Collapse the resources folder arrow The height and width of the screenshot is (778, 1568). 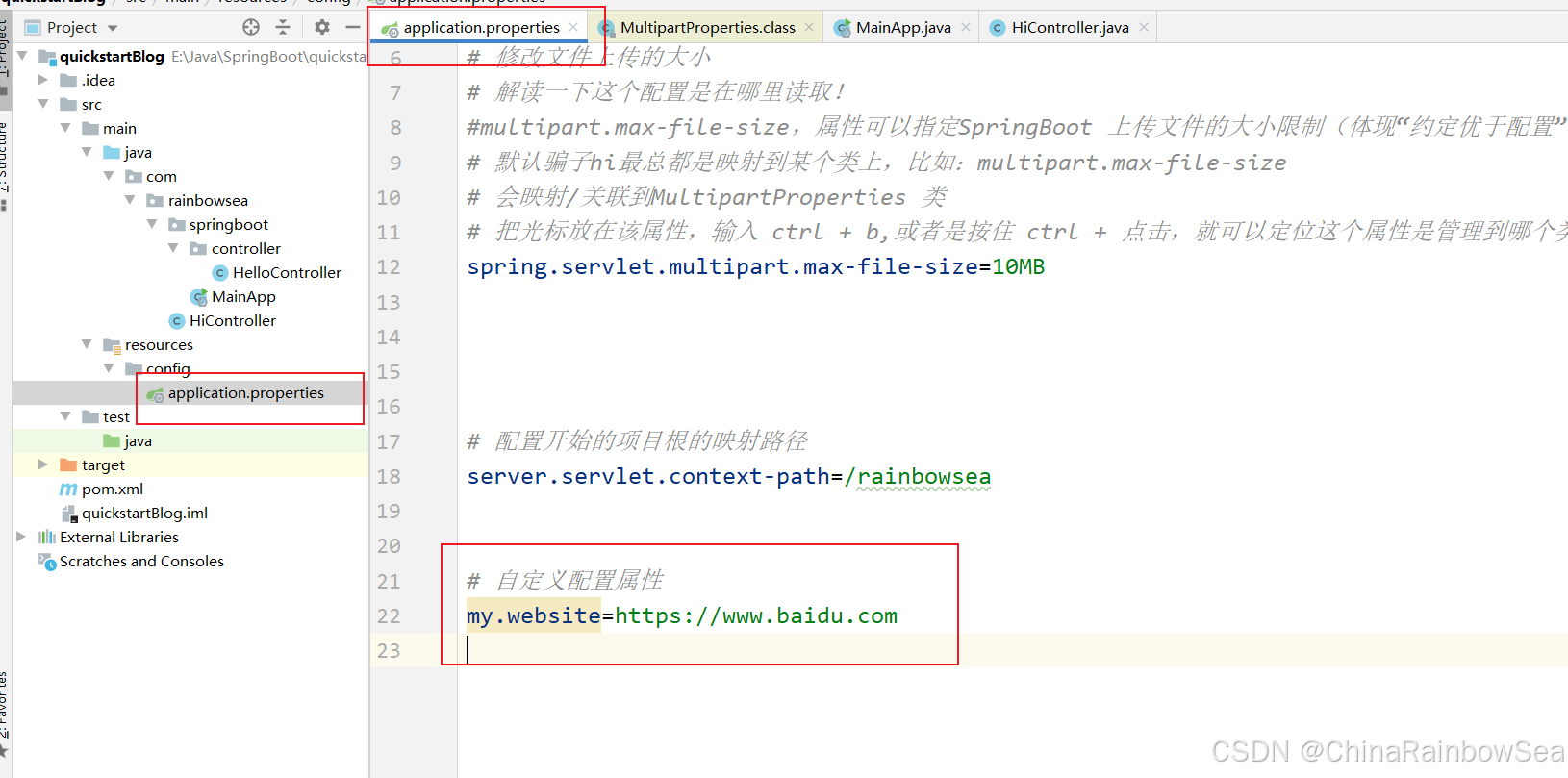click(87, 344)
